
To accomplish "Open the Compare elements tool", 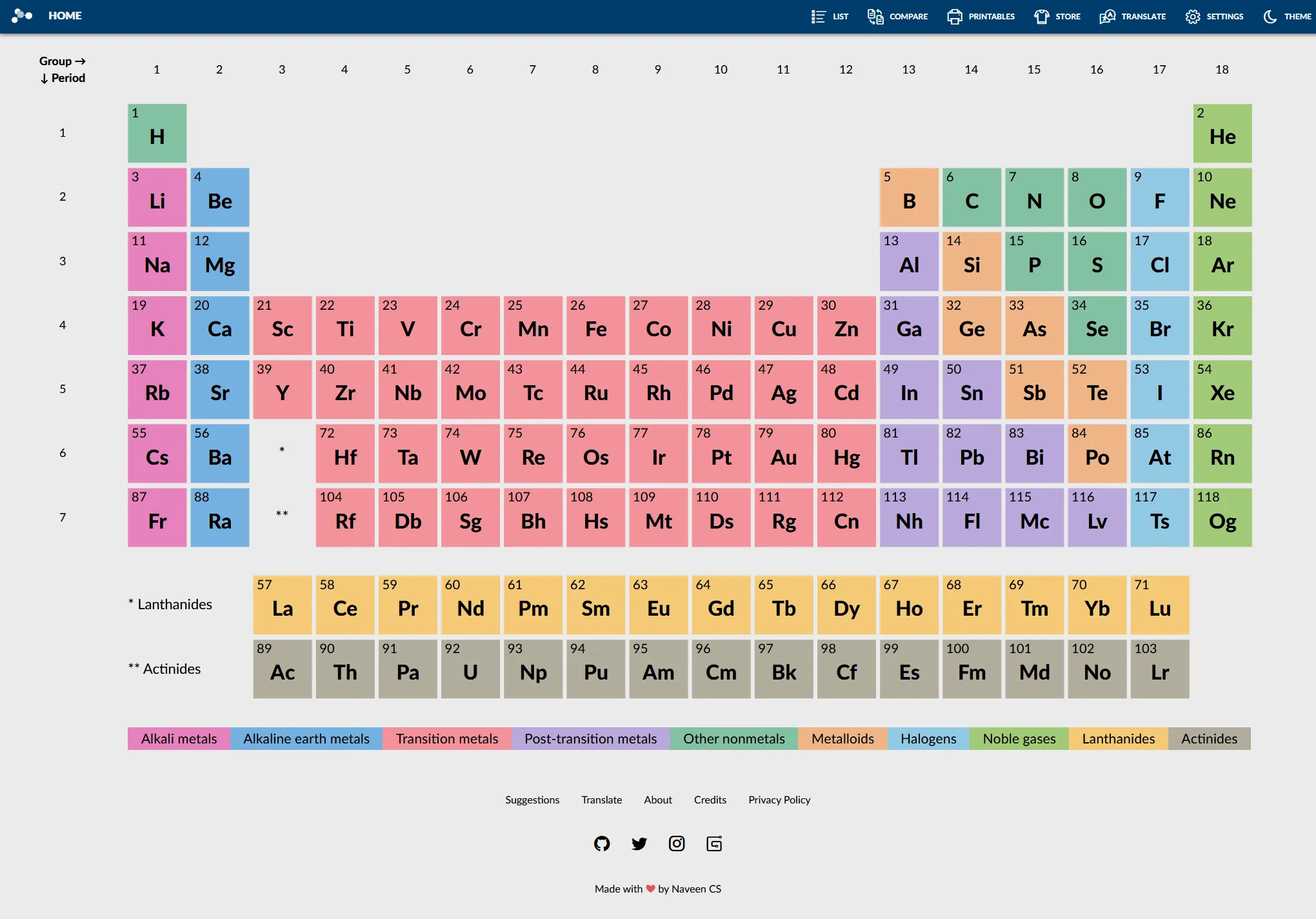I will click(x=898, y=16).
